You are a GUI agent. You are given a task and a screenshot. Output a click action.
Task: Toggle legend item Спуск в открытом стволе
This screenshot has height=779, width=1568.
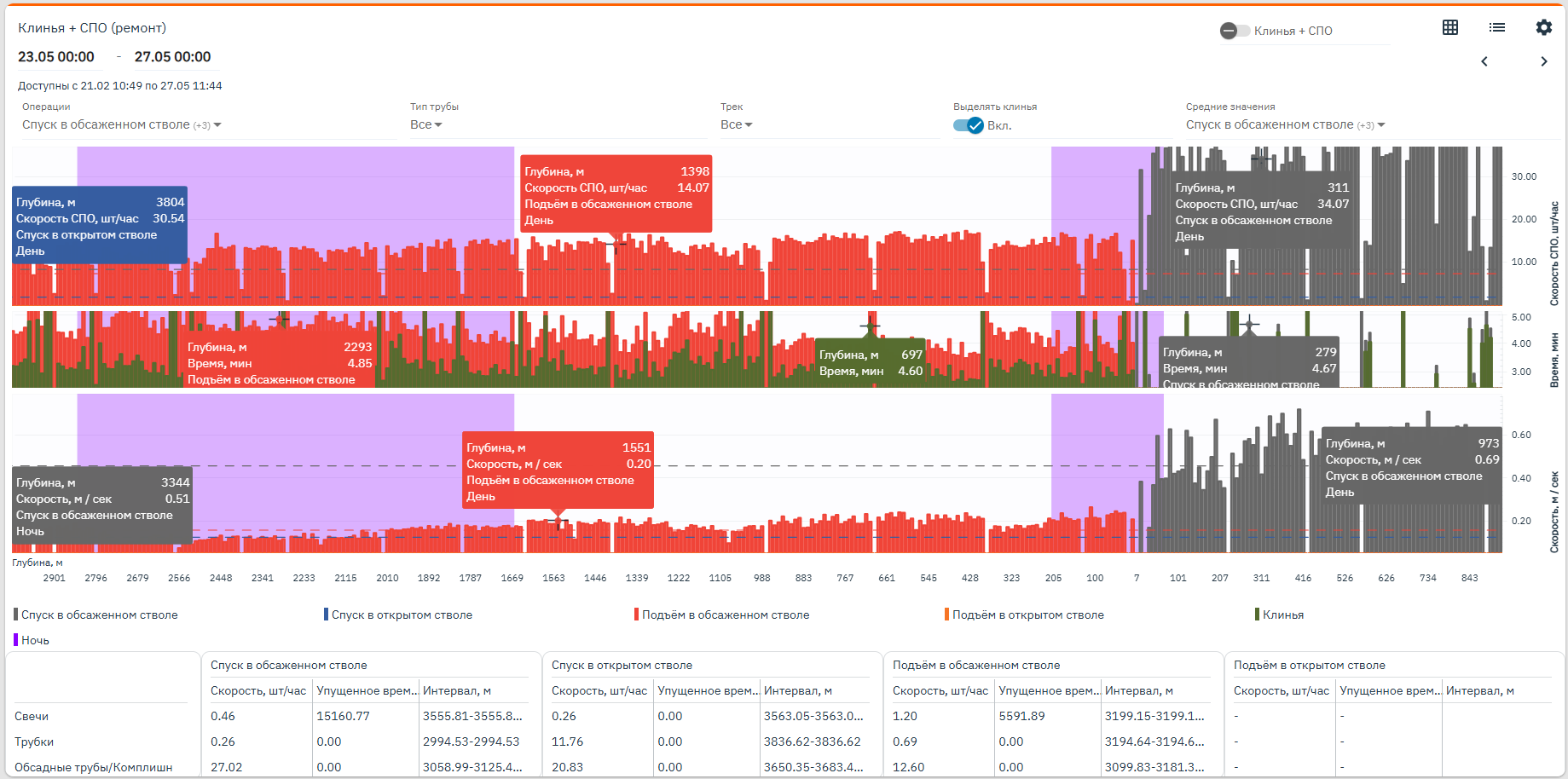pos(398,615)
